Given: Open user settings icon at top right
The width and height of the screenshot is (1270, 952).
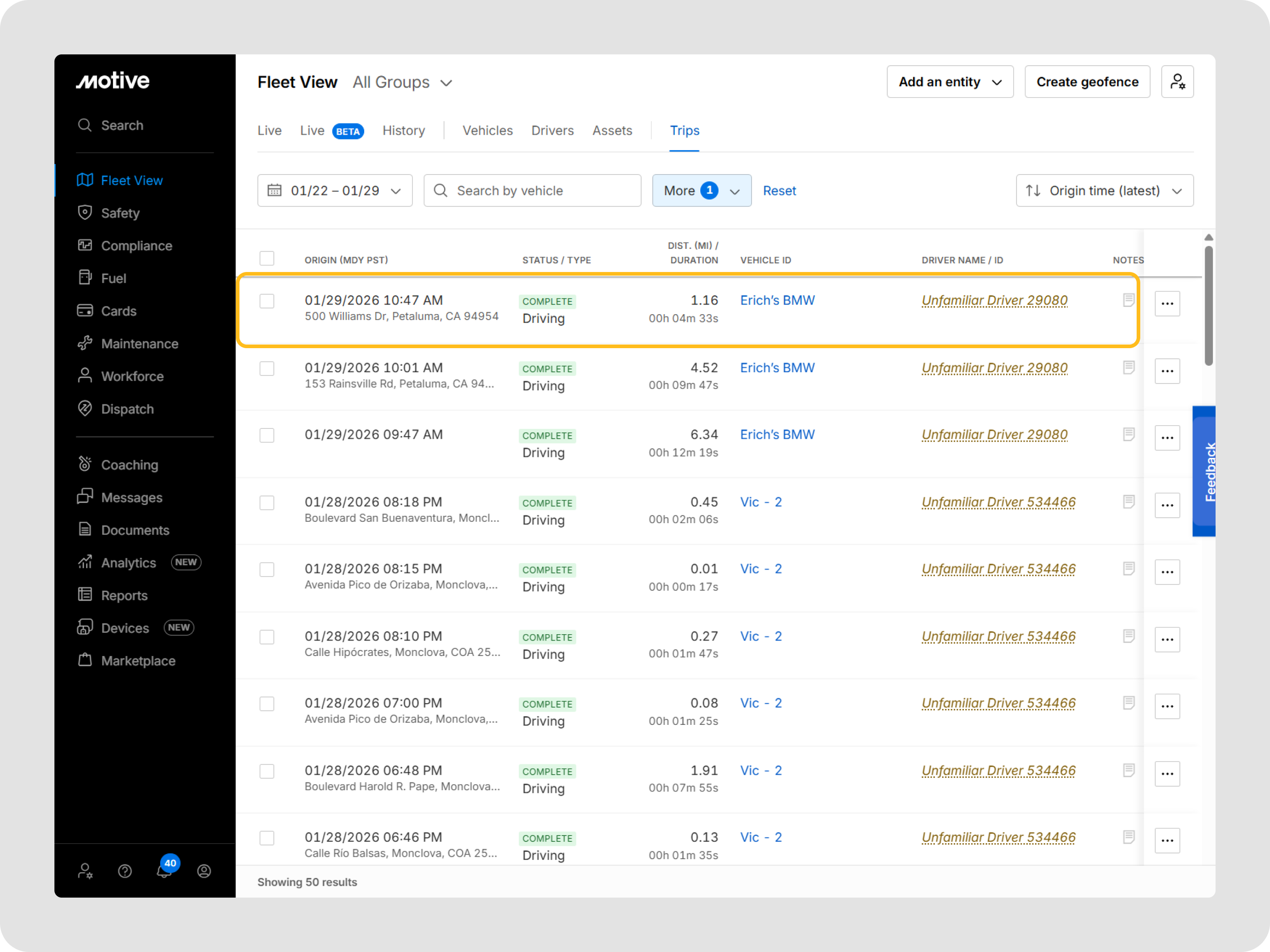Looking at the screenshot, I should pos(1177,82).
